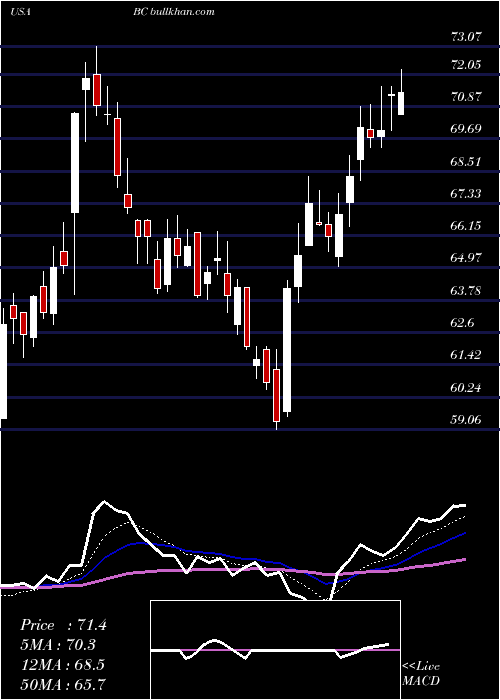Click the BC bullkhan.com title text
The height and width of the screenshot is (700, 500).
(174, 12)
